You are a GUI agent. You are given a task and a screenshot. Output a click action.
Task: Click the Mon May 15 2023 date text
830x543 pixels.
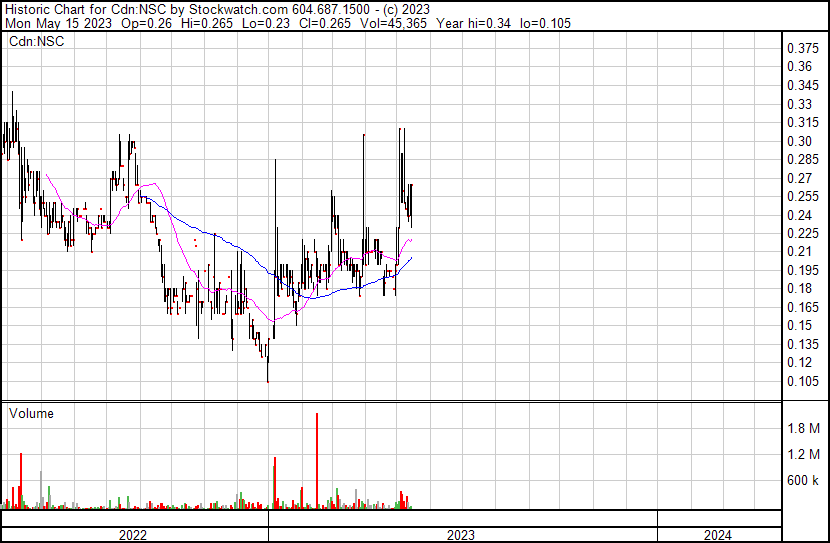coord(49,23)
